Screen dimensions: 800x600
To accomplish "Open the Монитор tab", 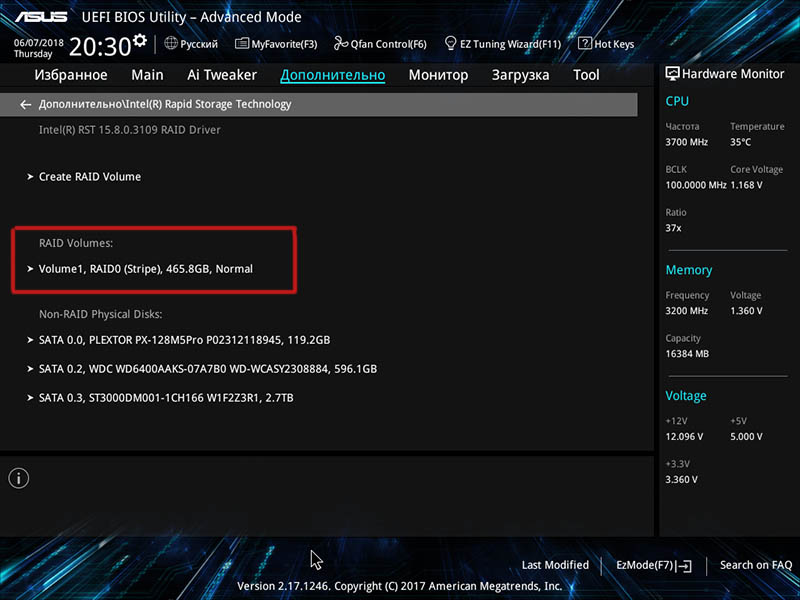I will [438, 75].
